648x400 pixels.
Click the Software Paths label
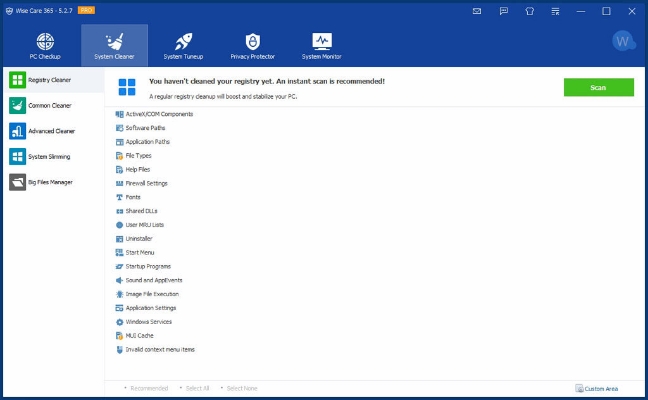[145, 128]
